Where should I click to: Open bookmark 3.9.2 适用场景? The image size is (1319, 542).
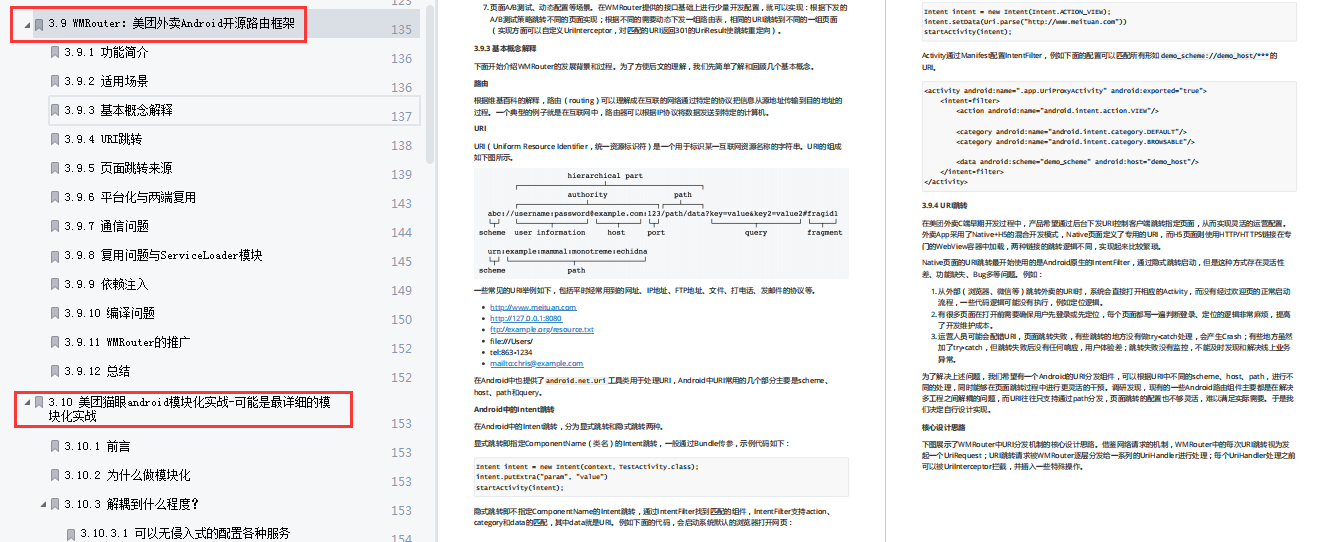(106, 81)
